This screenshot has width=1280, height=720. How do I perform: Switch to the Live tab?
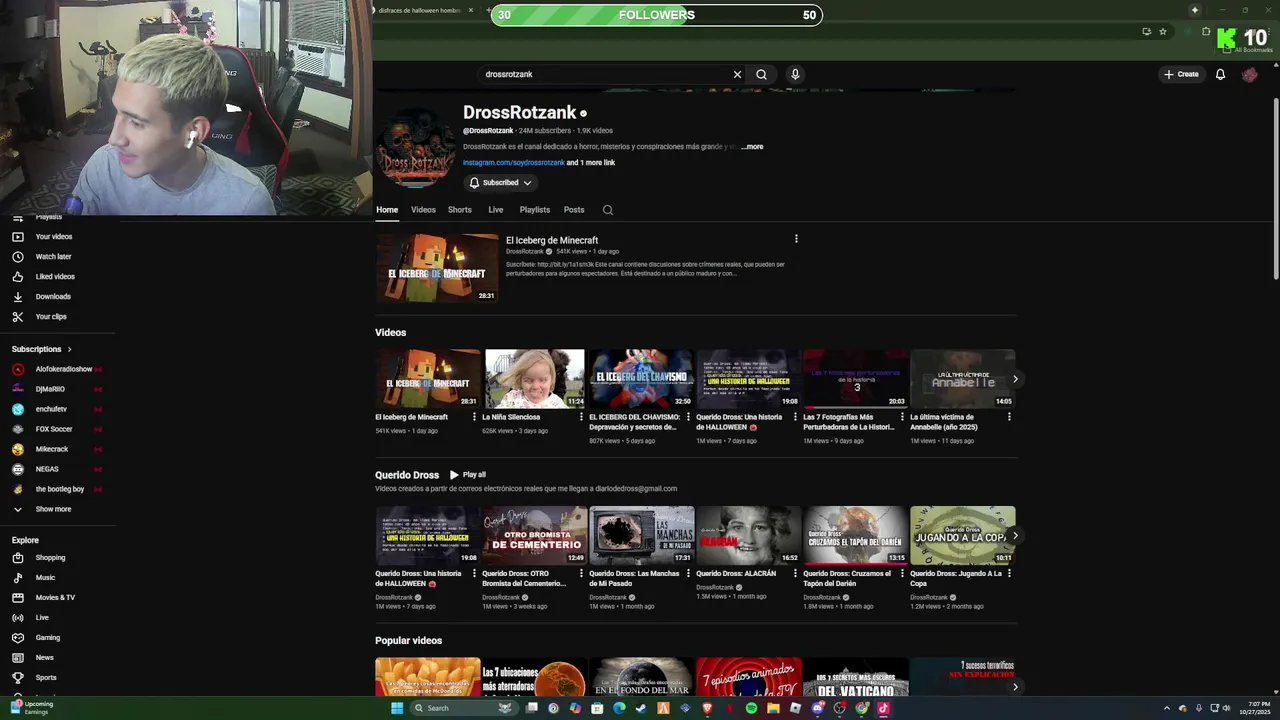(495, 210)
